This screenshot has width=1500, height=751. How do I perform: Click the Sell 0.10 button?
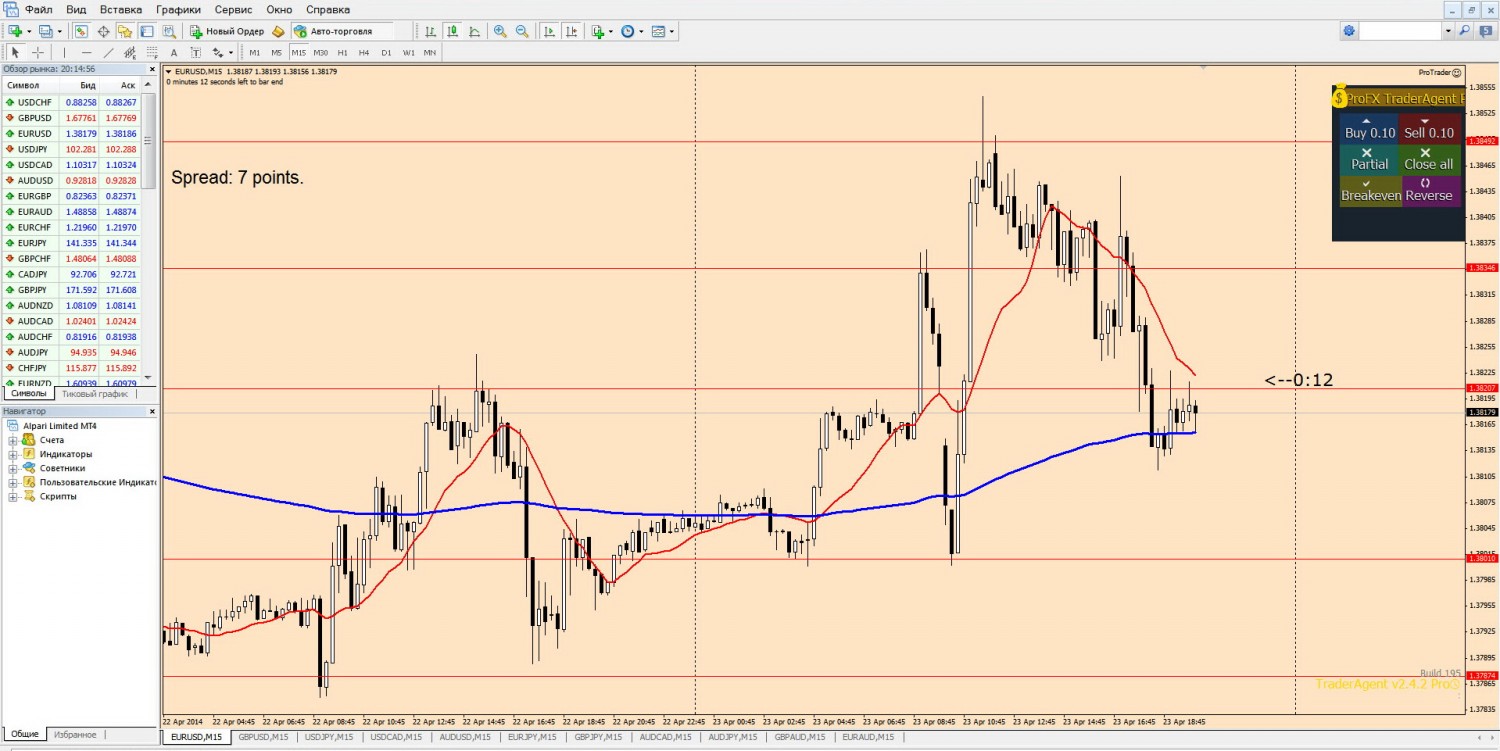tap(1429, 129)
